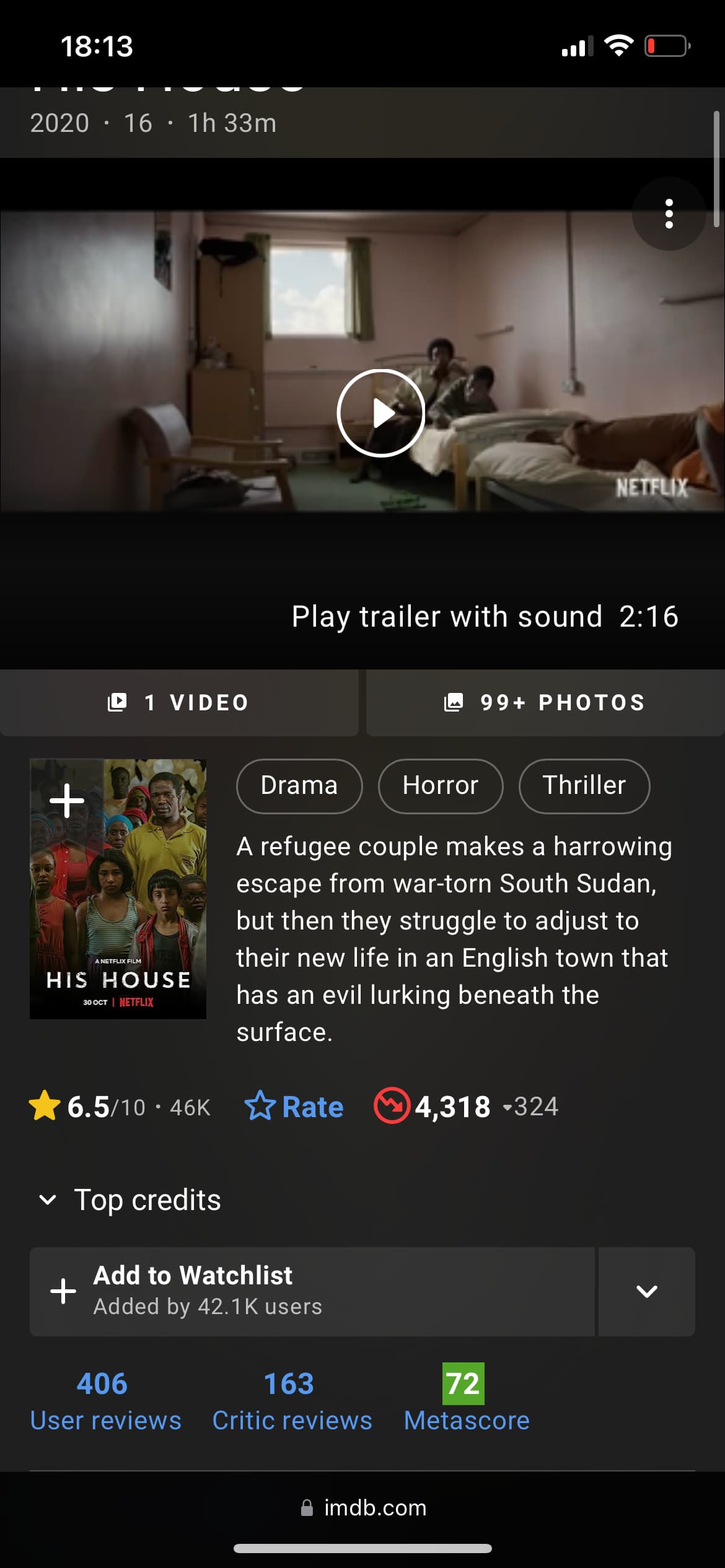725x1568 pixels.
Task: Tap the photos gallery icon
Action: (x=454, y=702)
